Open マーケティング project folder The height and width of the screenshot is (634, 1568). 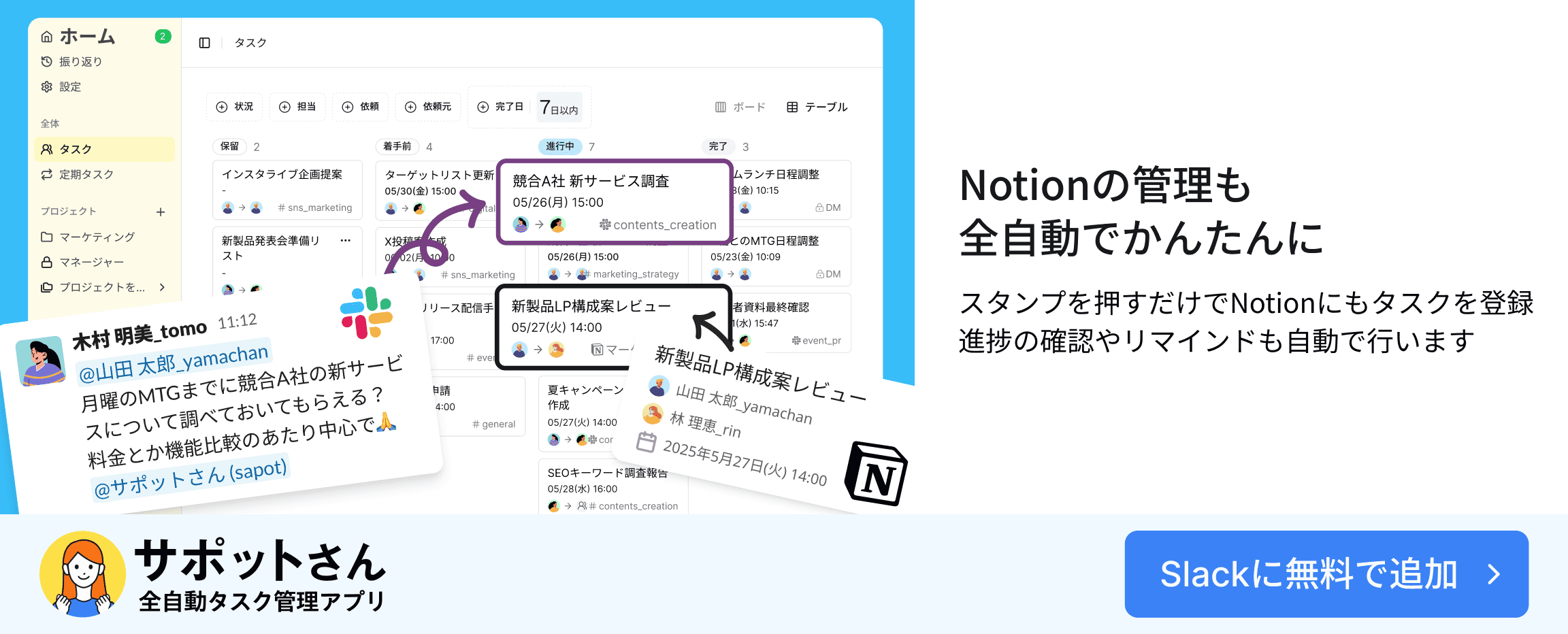point(88,237)
